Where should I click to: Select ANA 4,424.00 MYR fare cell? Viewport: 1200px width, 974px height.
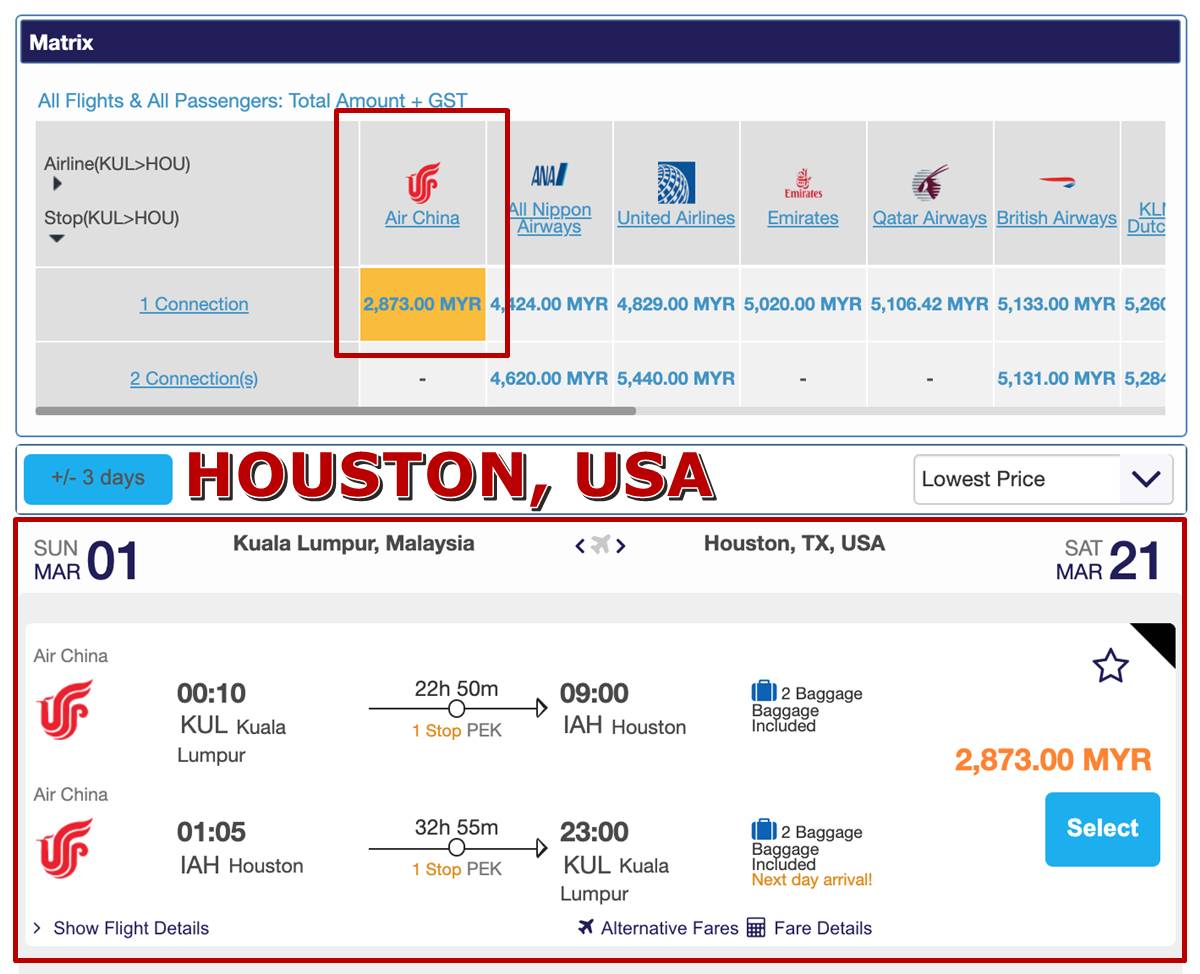pyautogui.click(x=549, y=304)
